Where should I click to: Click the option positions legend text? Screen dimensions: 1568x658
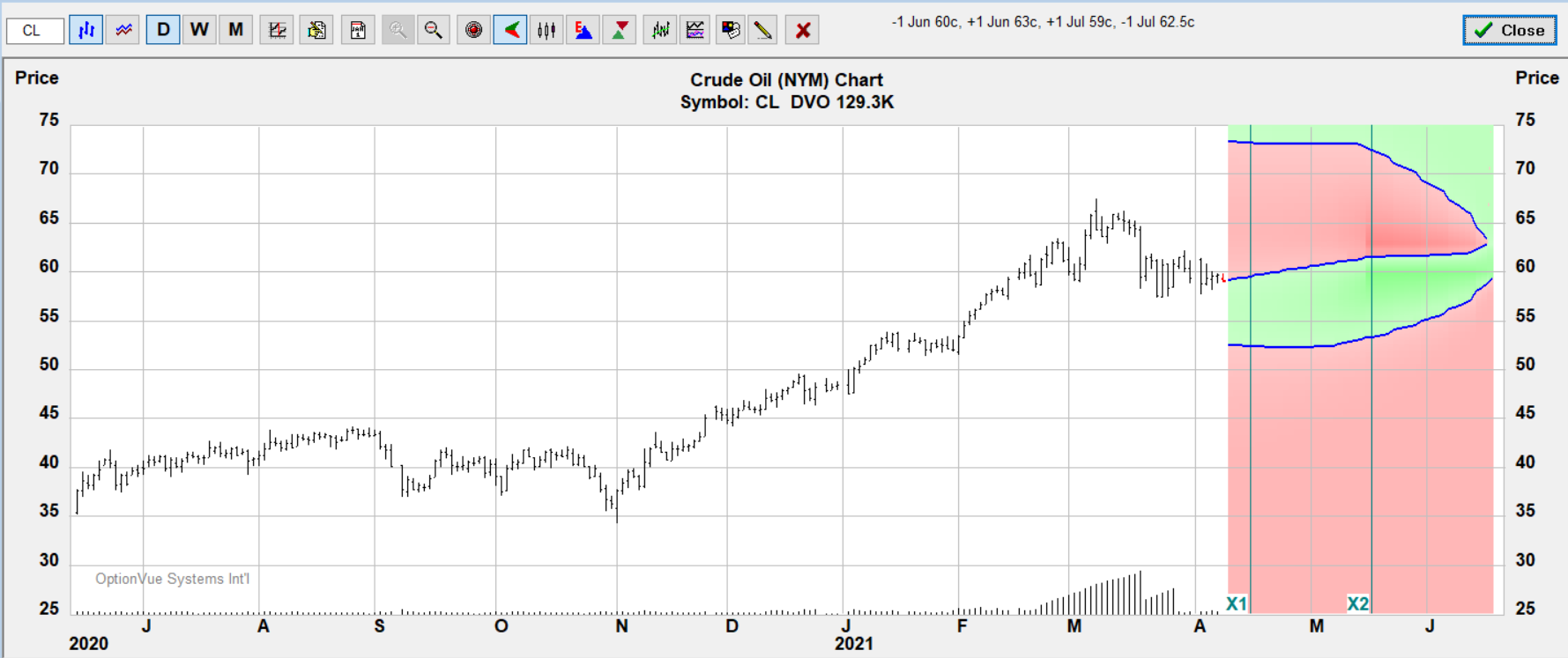(x=1043, y=22)
